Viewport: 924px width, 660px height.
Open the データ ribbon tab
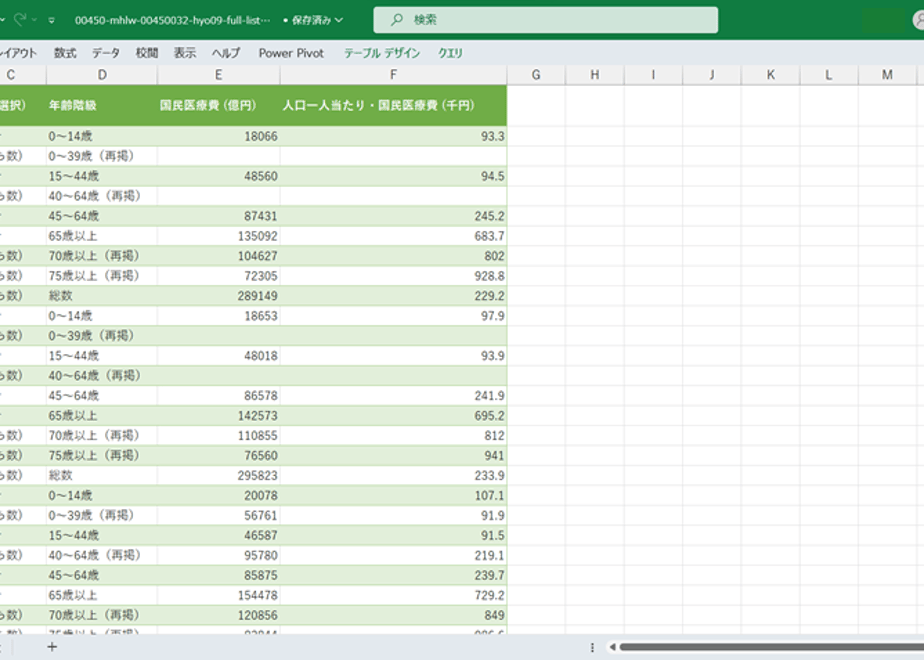pos(105,53)
